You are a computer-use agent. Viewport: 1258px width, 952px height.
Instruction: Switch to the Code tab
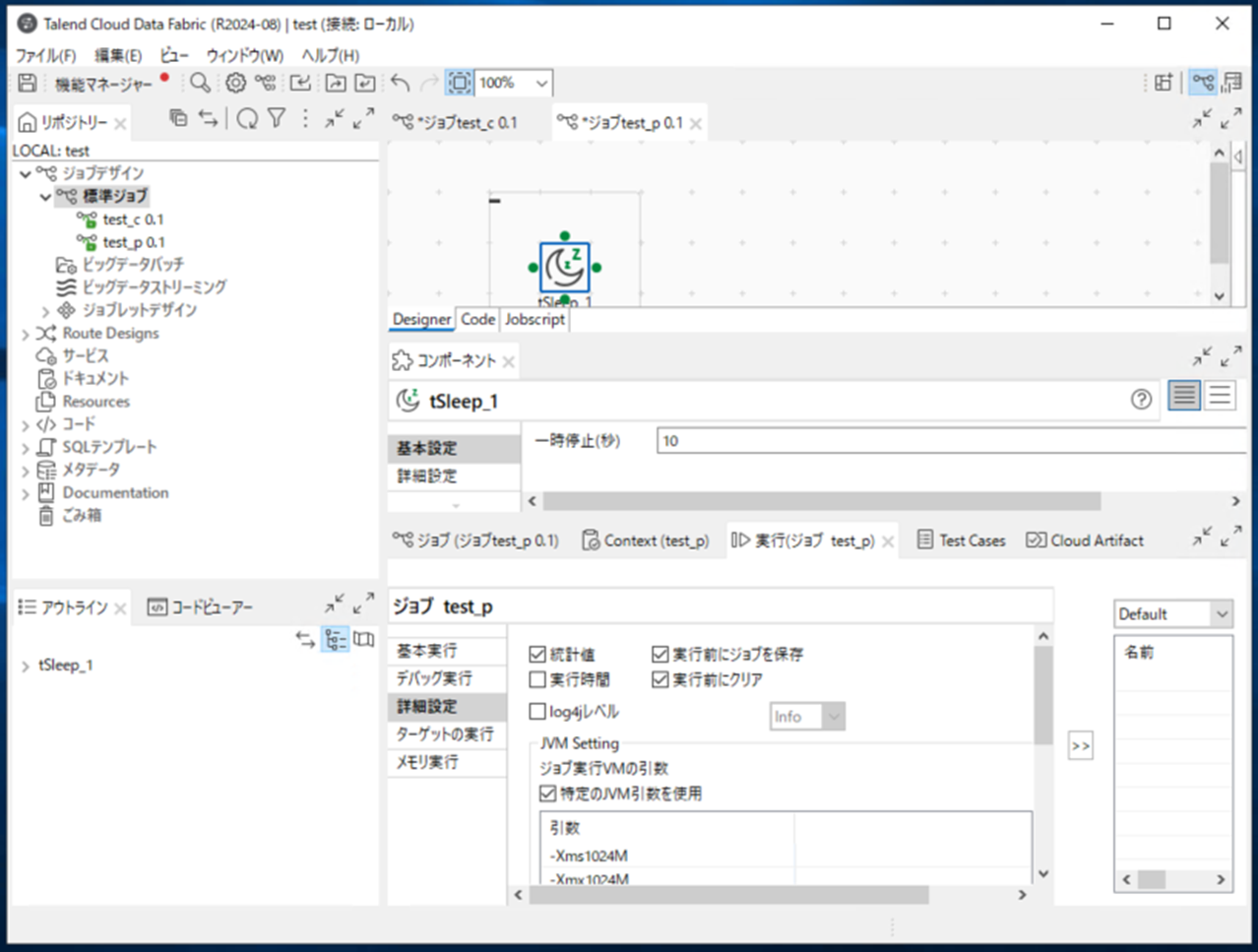click(478, 319)
